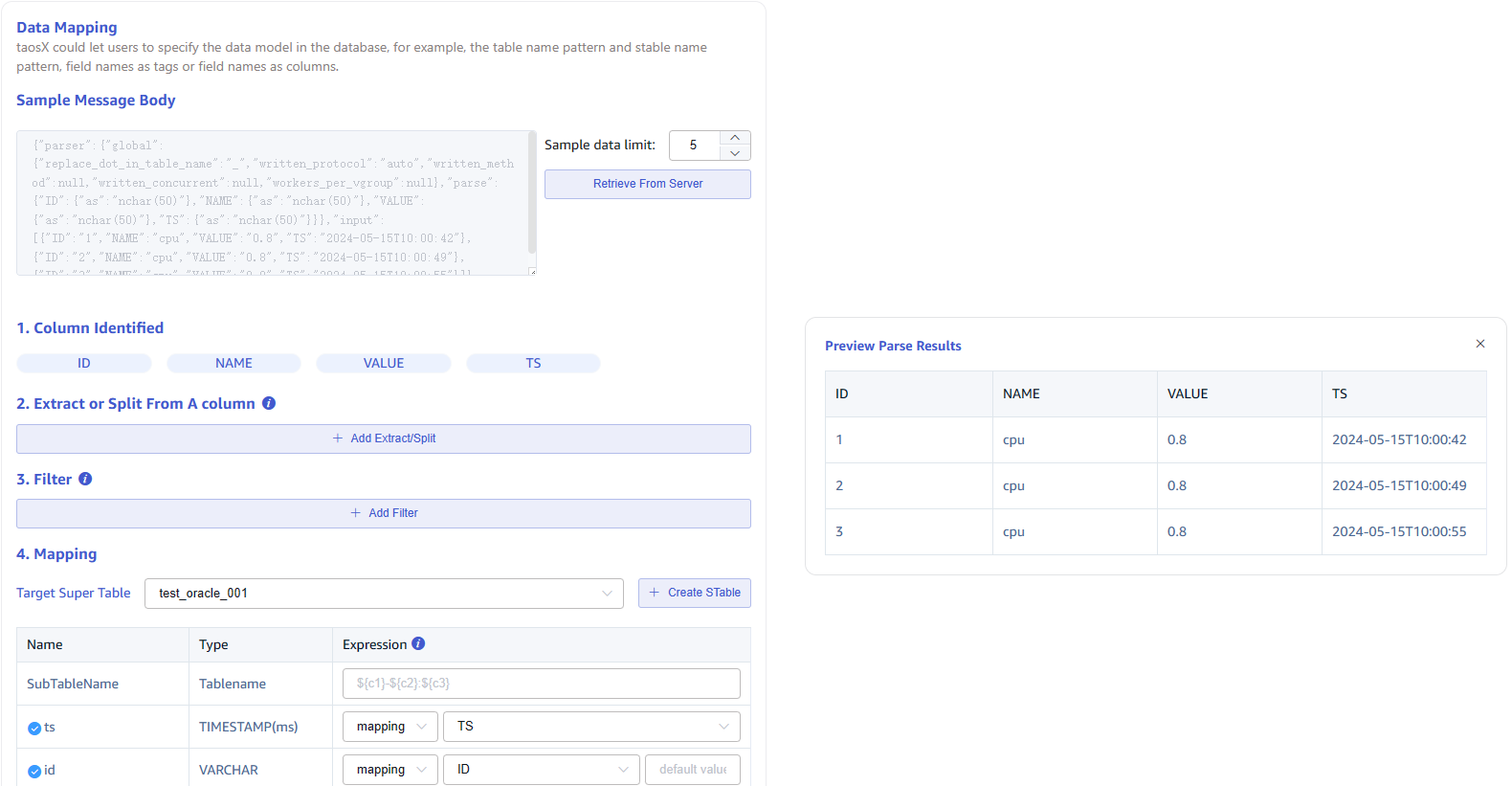
Task: Click the Filter section info icon
Action: pyautogui.click(x=85, y=479)
